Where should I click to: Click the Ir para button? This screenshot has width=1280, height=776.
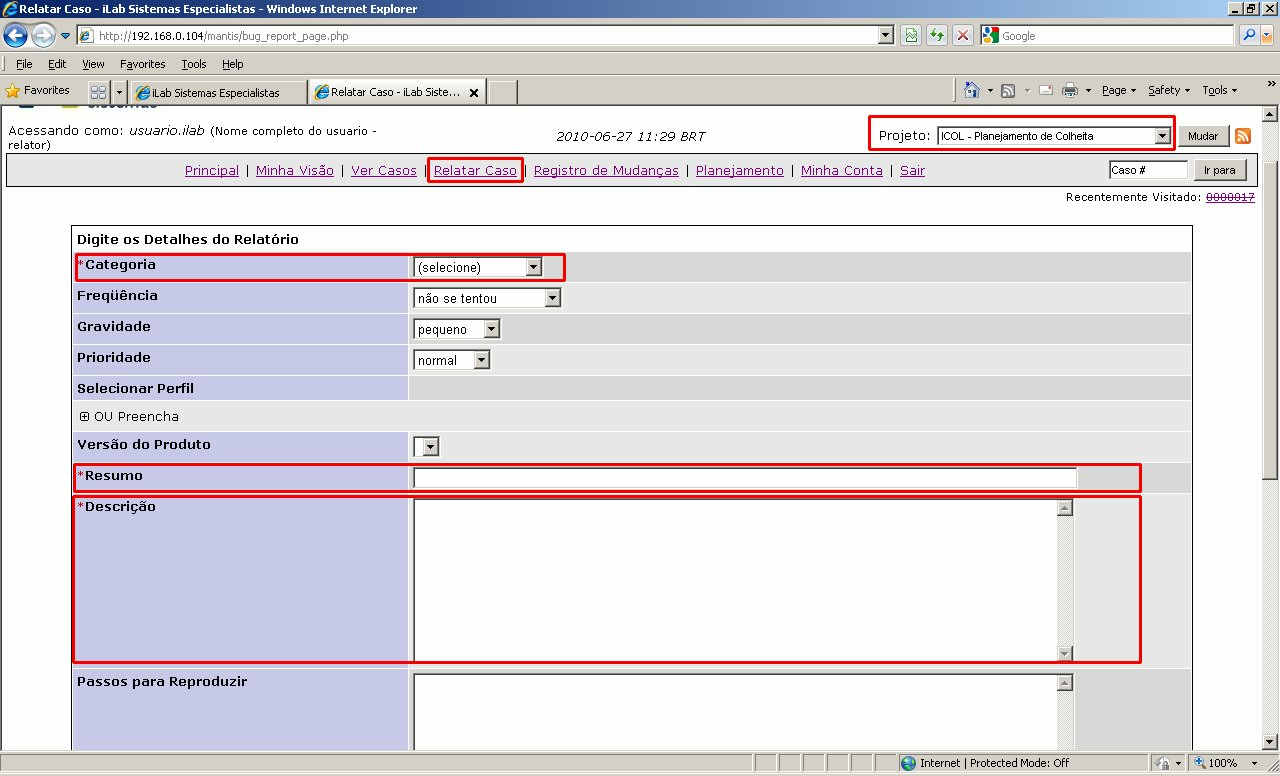pyautogui.click(x=1220, y=170)
